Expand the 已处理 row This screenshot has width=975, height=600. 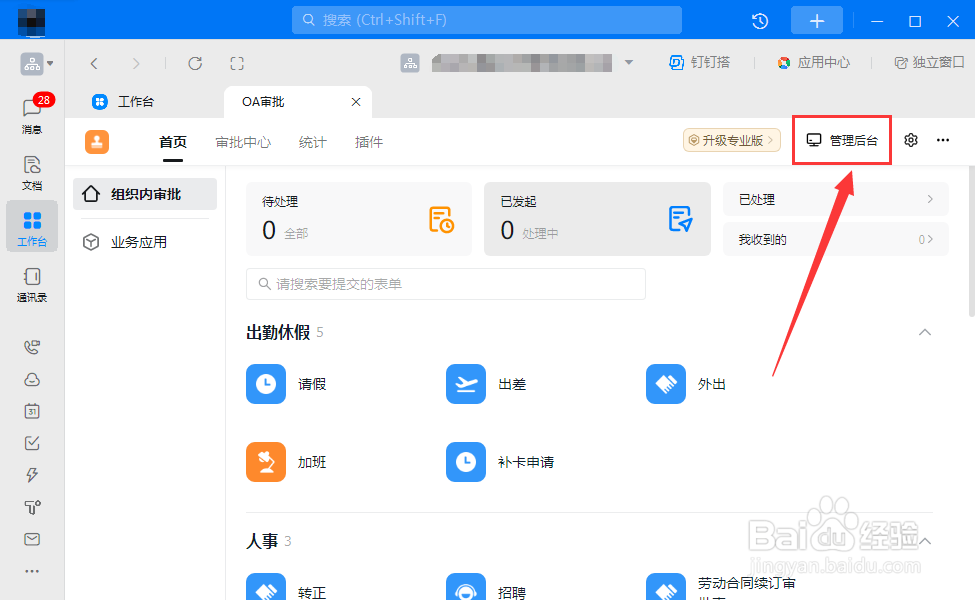tap(836, 199)
